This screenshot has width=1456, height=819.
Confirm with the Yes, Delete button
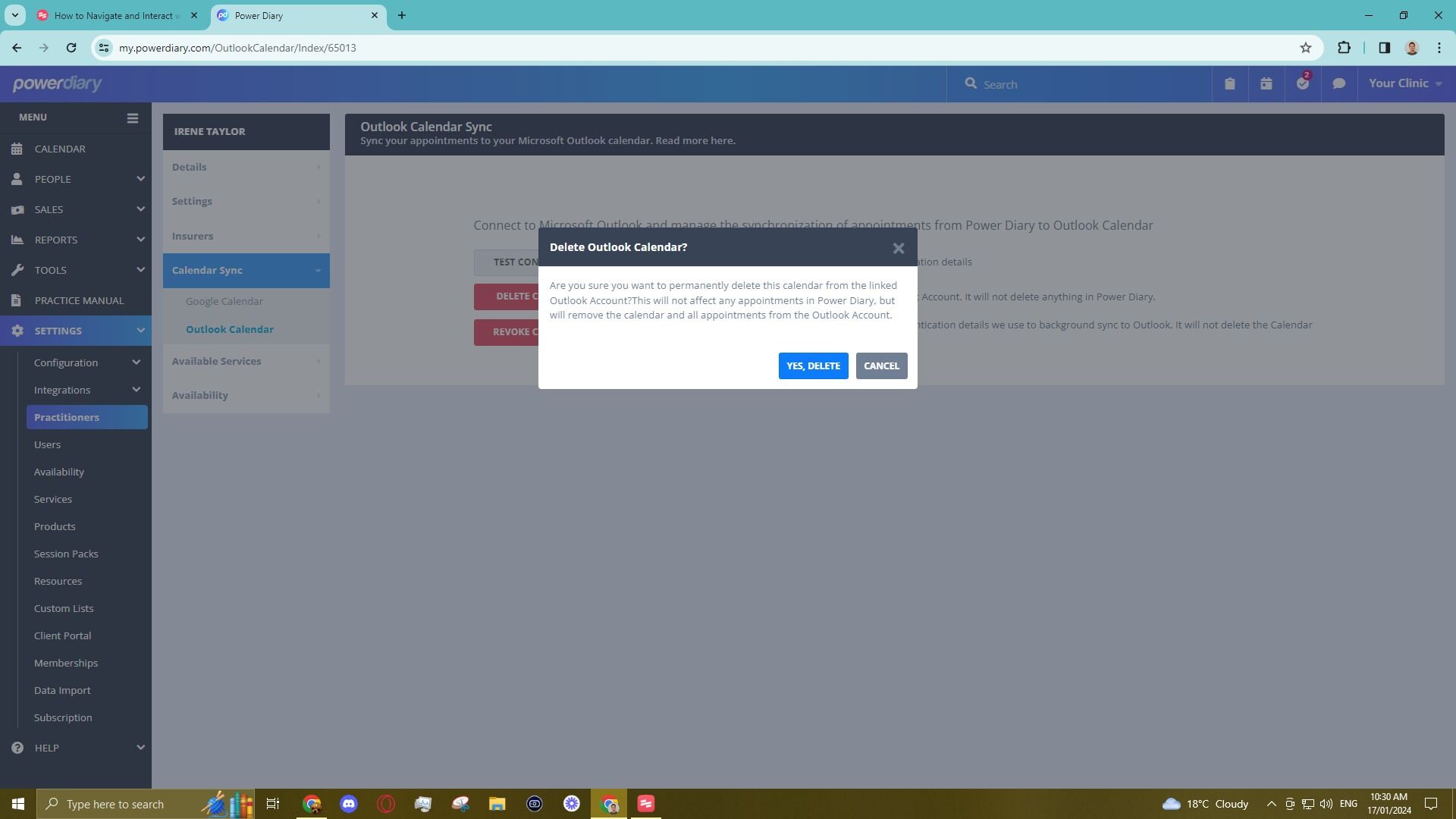(x=813, y=366)
